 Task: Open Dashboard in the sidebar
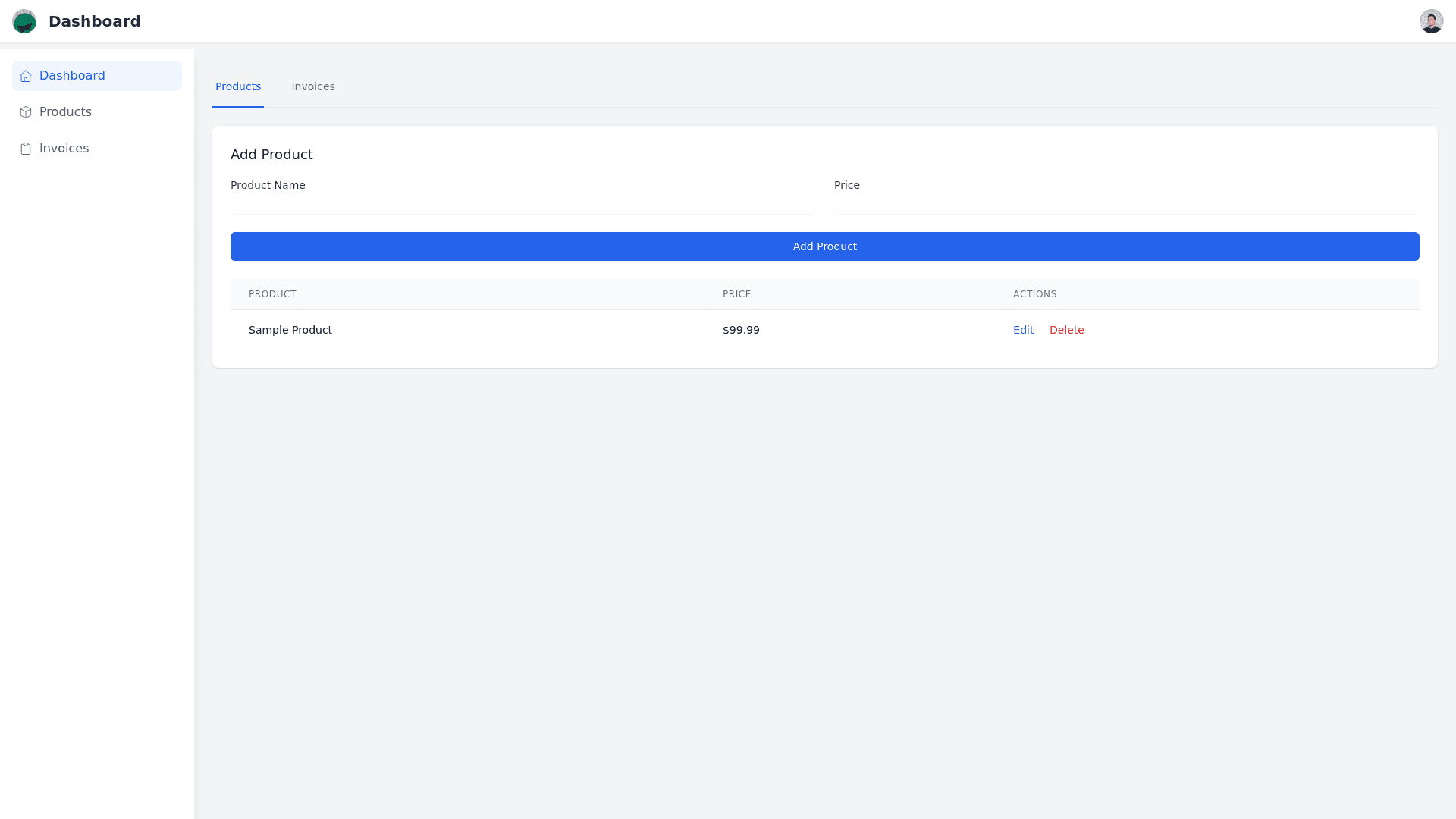72,76
